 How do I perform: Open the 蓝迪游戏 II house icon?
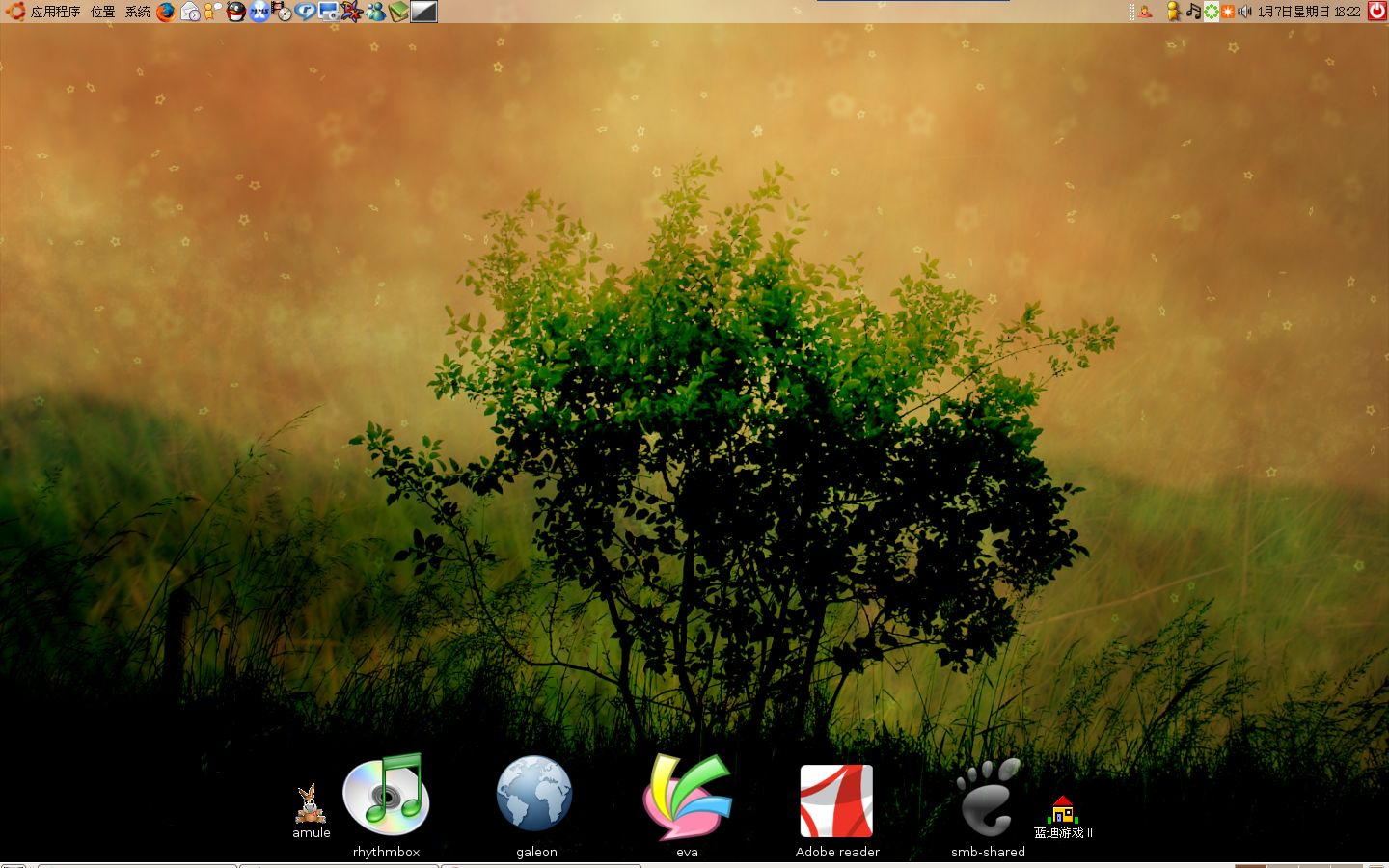(1063, 810)
